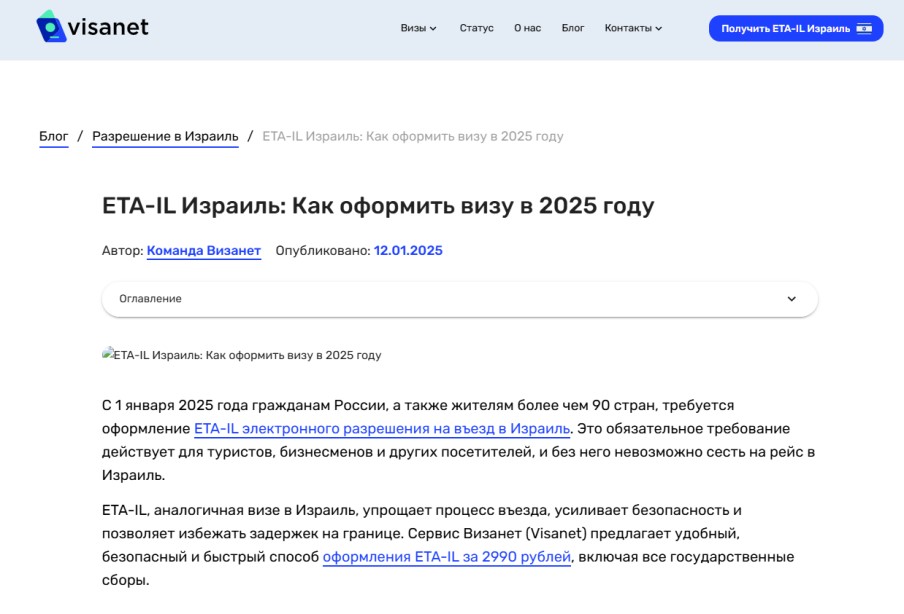This screenshot has width=904, height=614.
Task: Navigate to Блог breadcrumb link
Action: 54,137
